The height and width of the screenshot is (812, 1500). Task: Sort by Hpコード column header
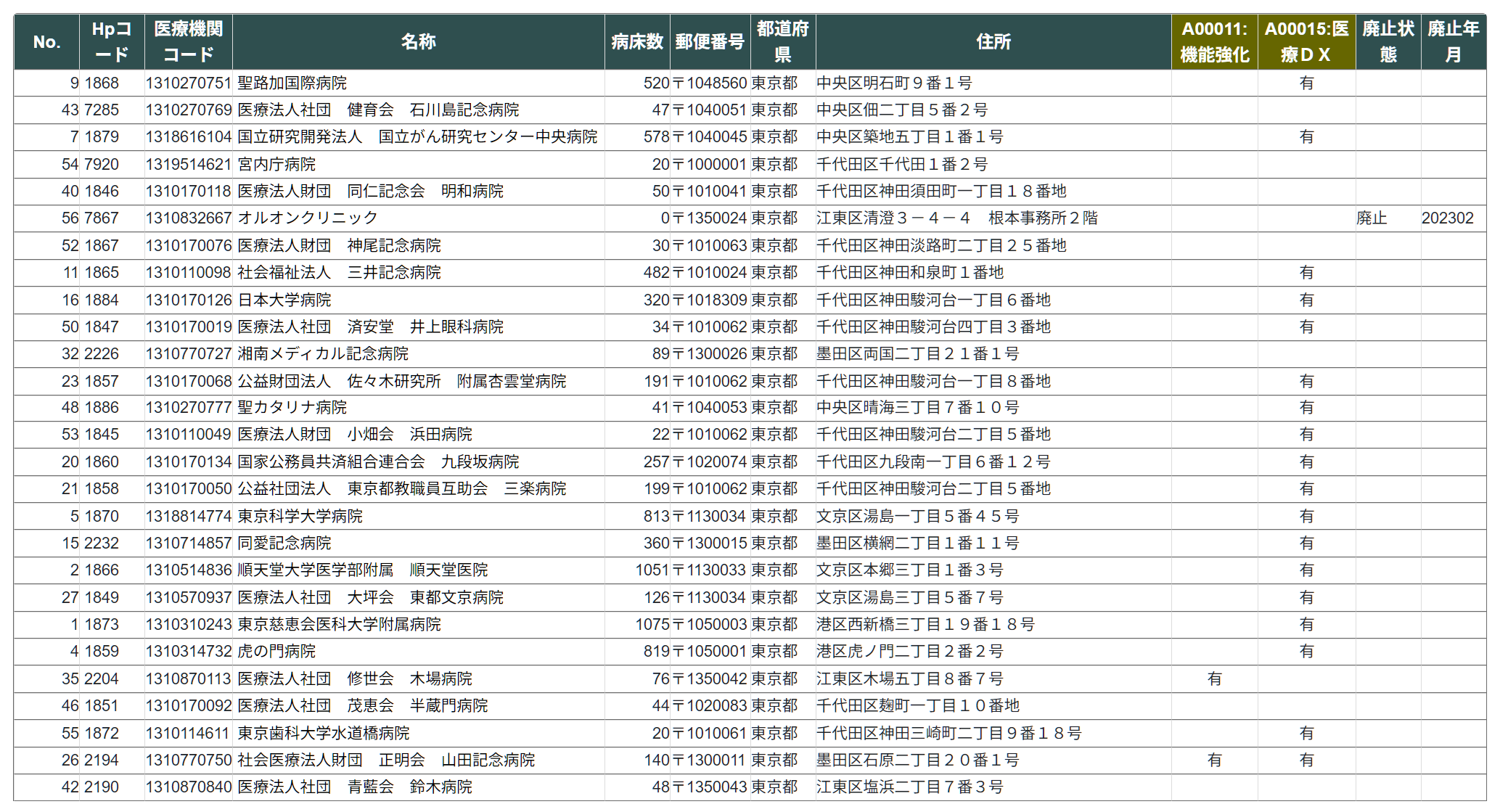(x=112, y=42)
